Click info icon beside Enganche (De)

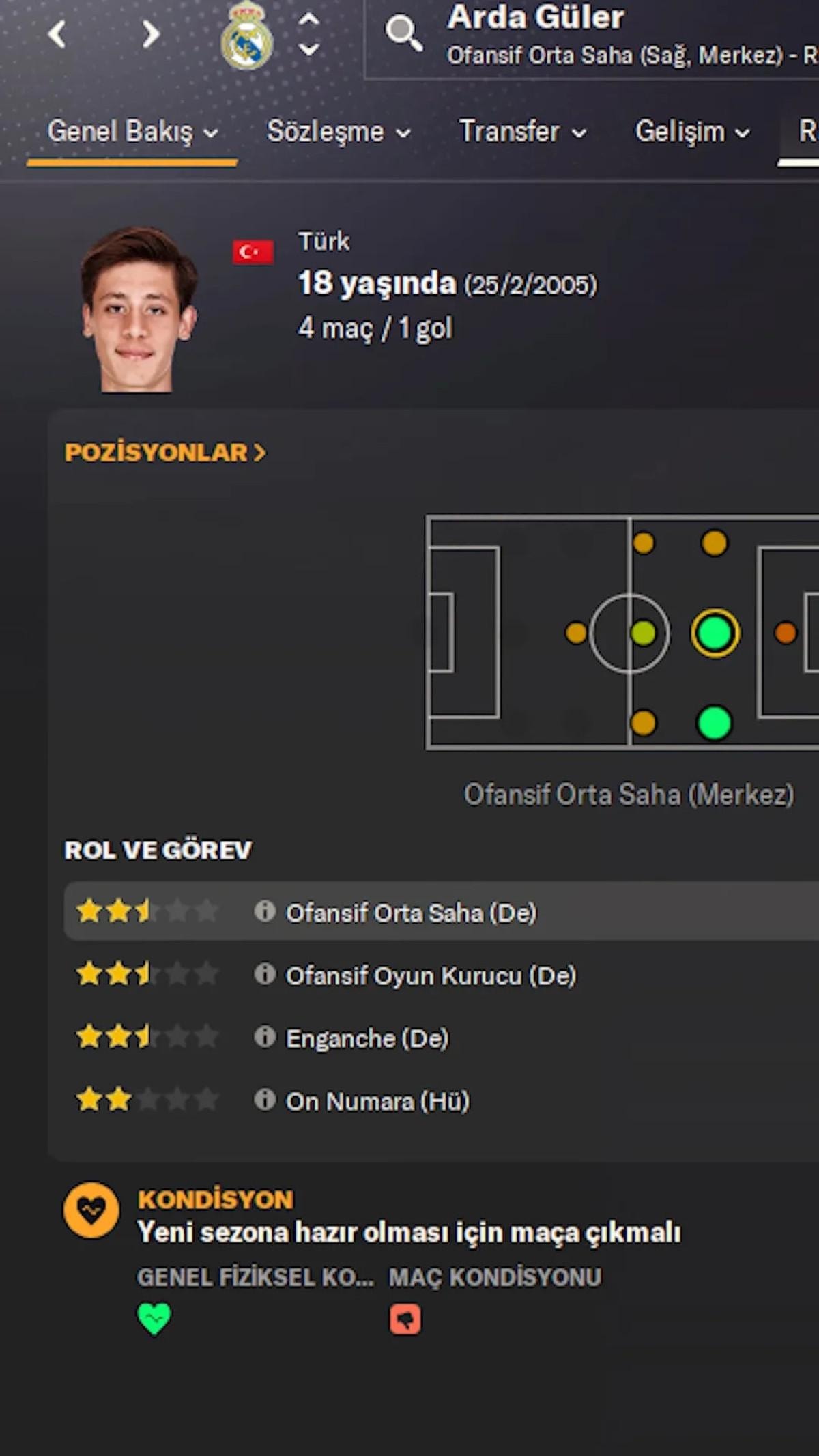pyautogui.click(x=265, y=1037)
